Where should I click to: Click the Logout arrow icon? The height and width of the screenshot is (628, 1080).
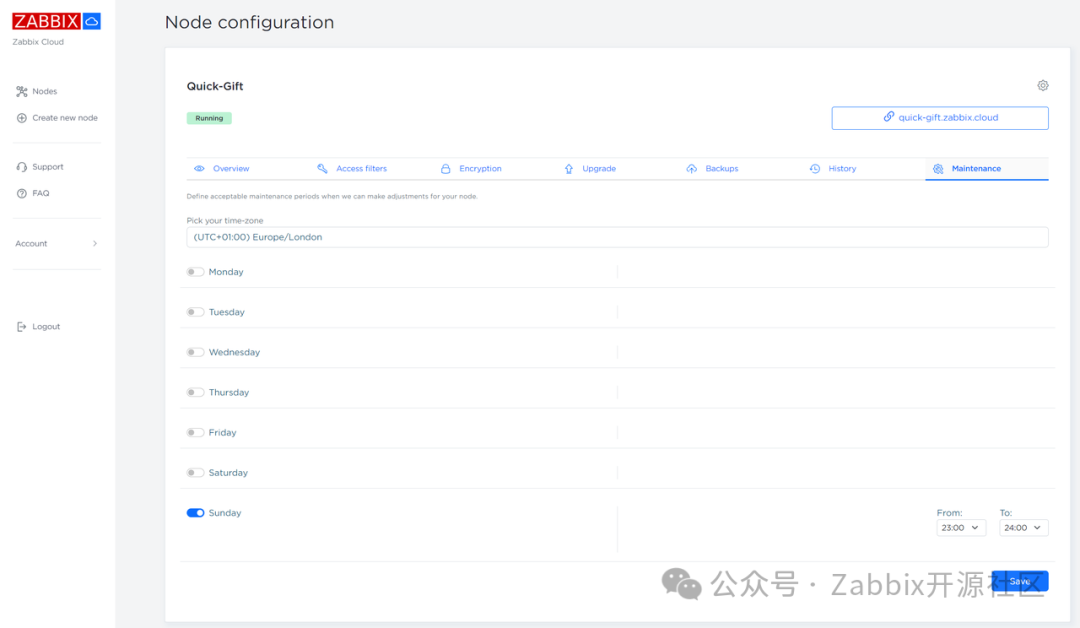pyautogui.click(x=22, y=326)
